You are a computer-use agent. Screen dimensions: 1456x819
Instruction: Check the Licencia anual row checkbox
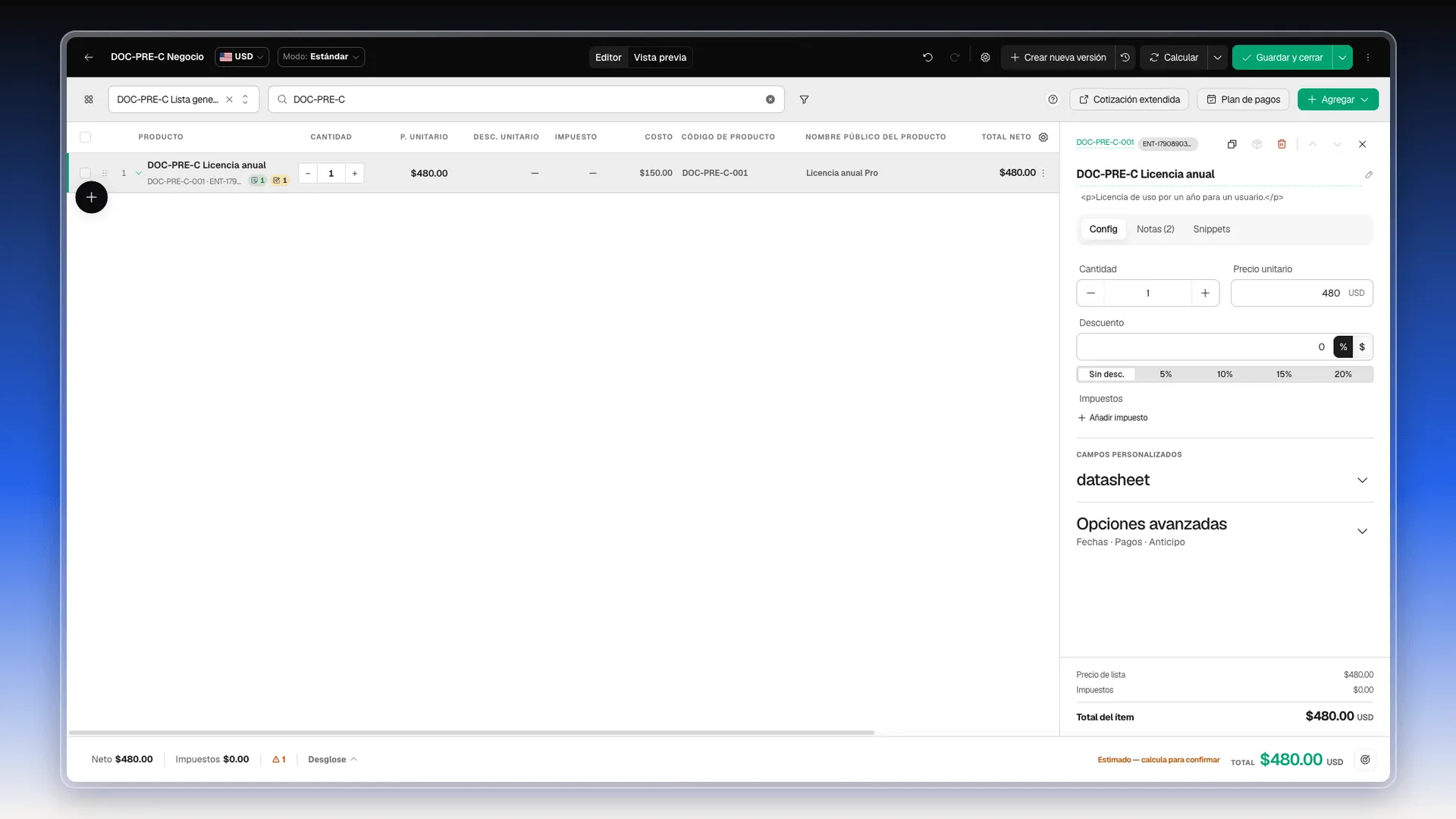[85, 173]
